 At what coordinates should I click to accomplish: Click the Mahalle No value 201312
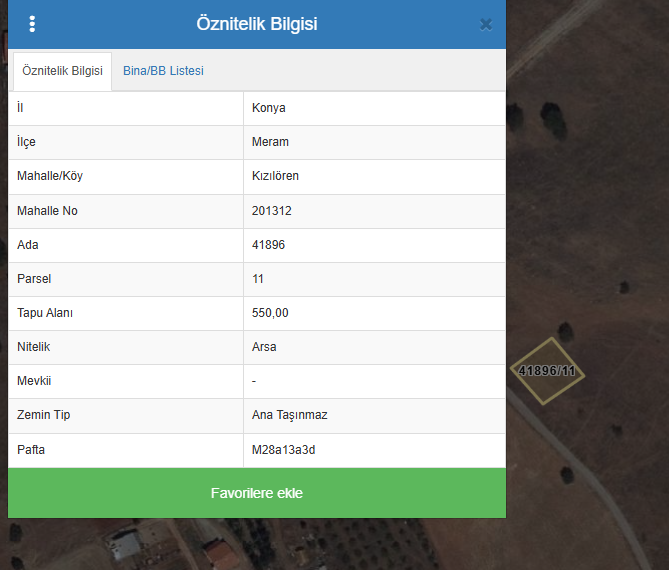coord(272,211)
